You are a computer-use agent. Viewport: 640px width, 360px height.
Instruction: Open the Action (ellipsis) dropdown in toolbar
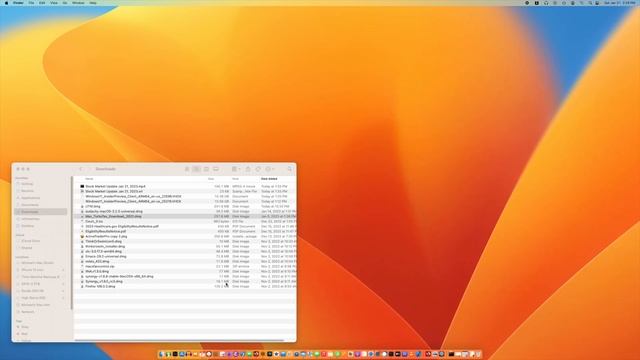269,169
